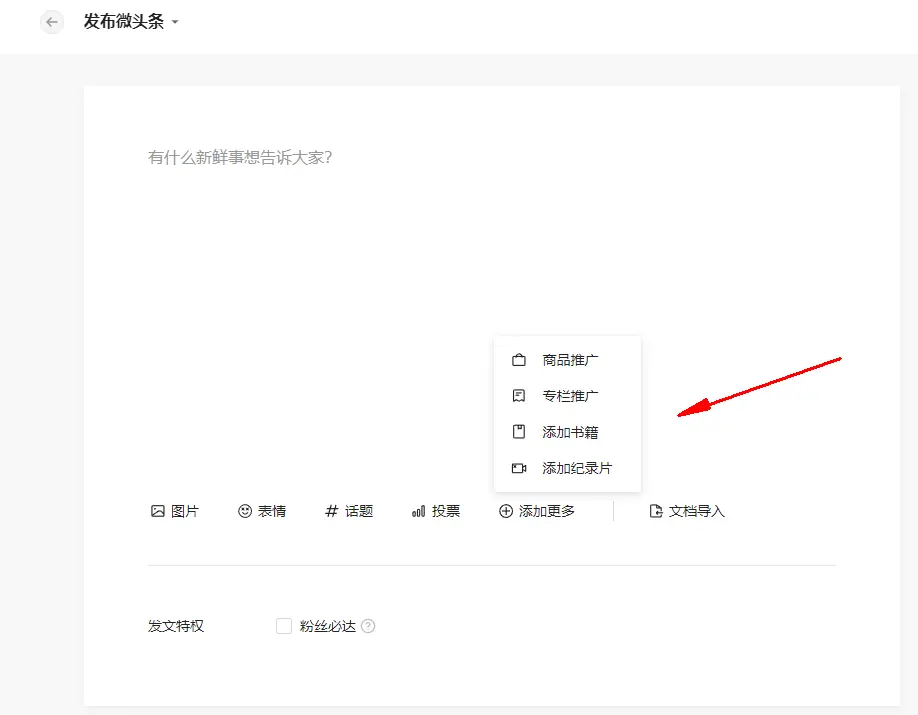Open the help tooltip next to 粉丝必达

(368, 626)
